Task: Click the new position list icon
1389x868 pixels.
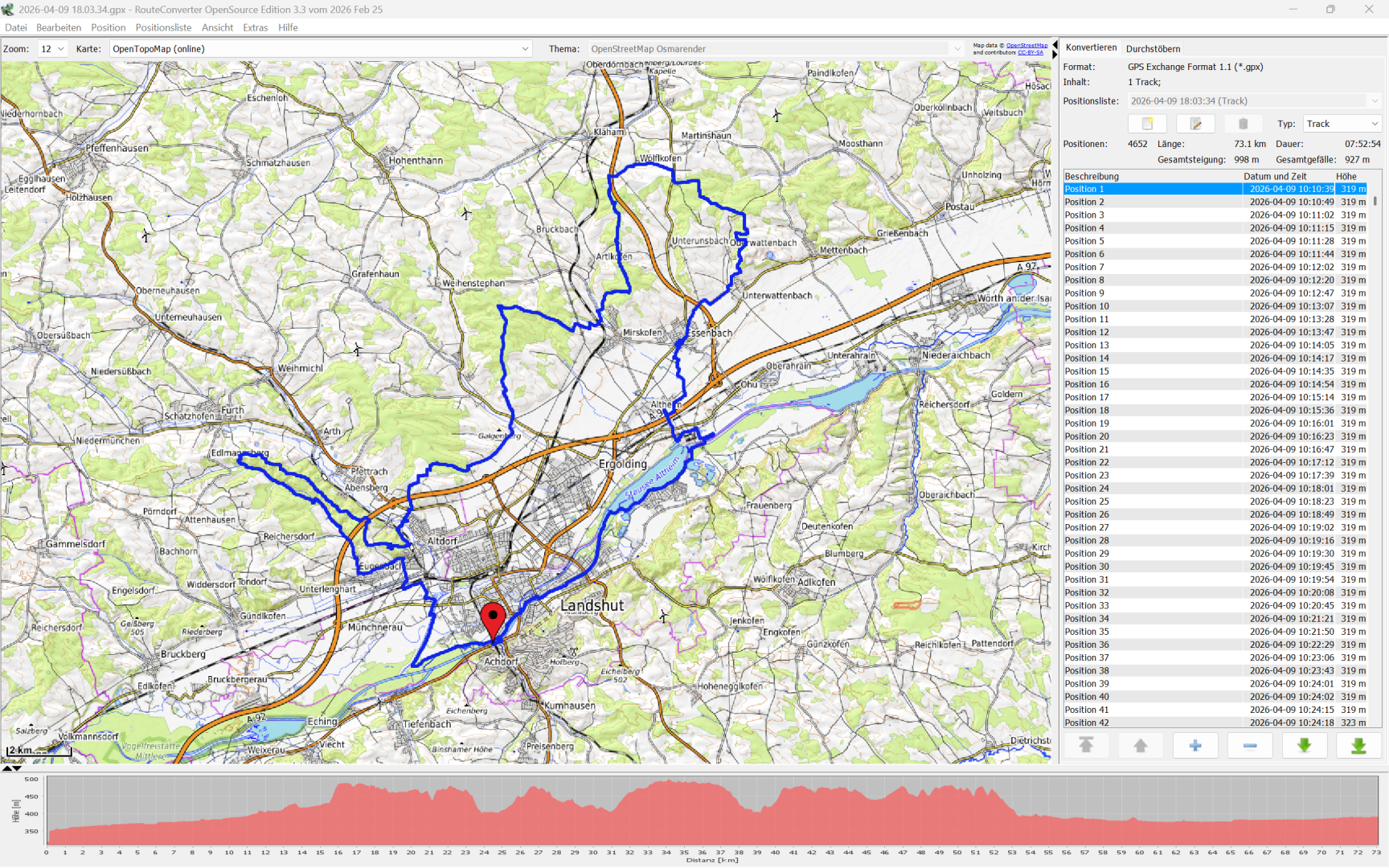Action: pos(1147,124)
